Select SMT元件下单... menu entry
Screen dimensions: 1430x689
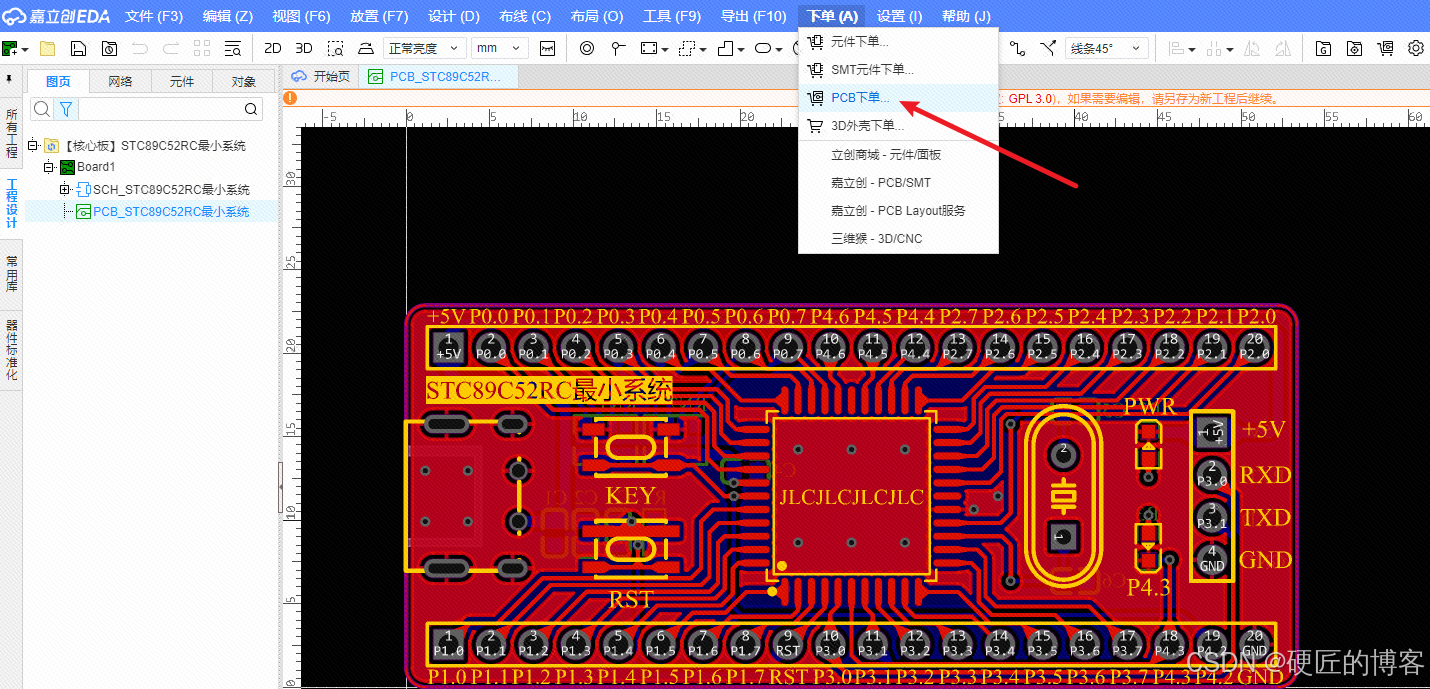898,70
